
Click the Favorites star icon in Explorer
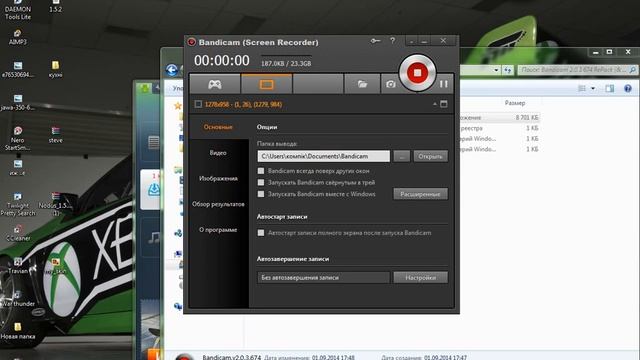[178, 106]
